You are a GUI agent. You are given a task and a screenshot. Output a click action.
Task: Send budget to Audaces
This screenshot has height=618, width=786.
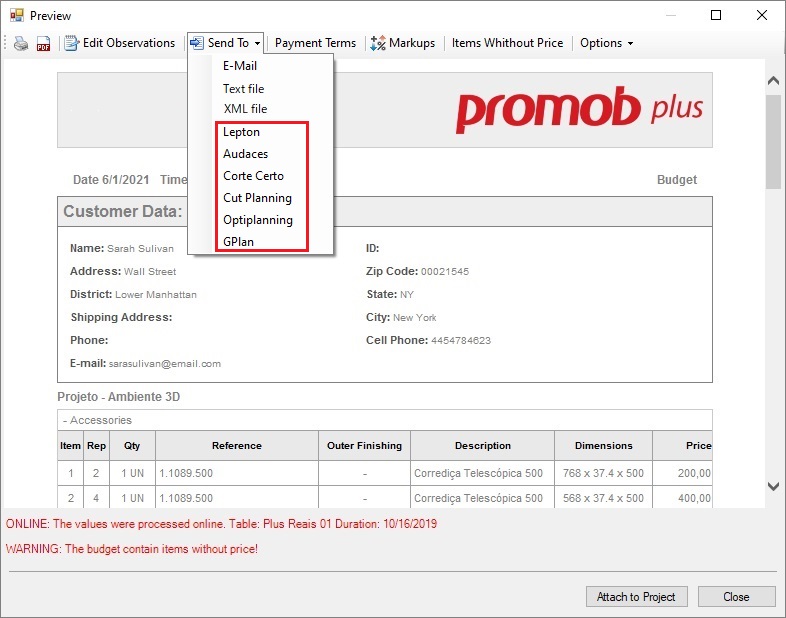click(245, 154)
